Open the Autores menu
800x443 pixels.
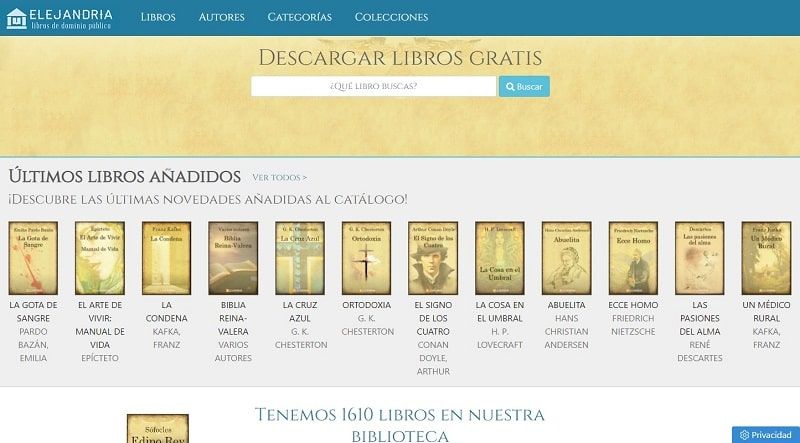(x=221, y=17)
